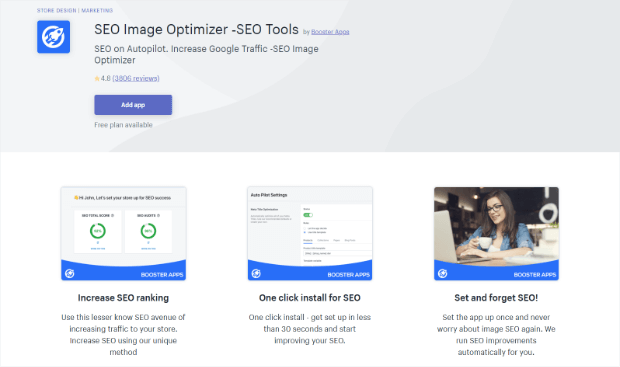Click the gold star rating icon
This screenshot has height=367, width=620.
97,78
